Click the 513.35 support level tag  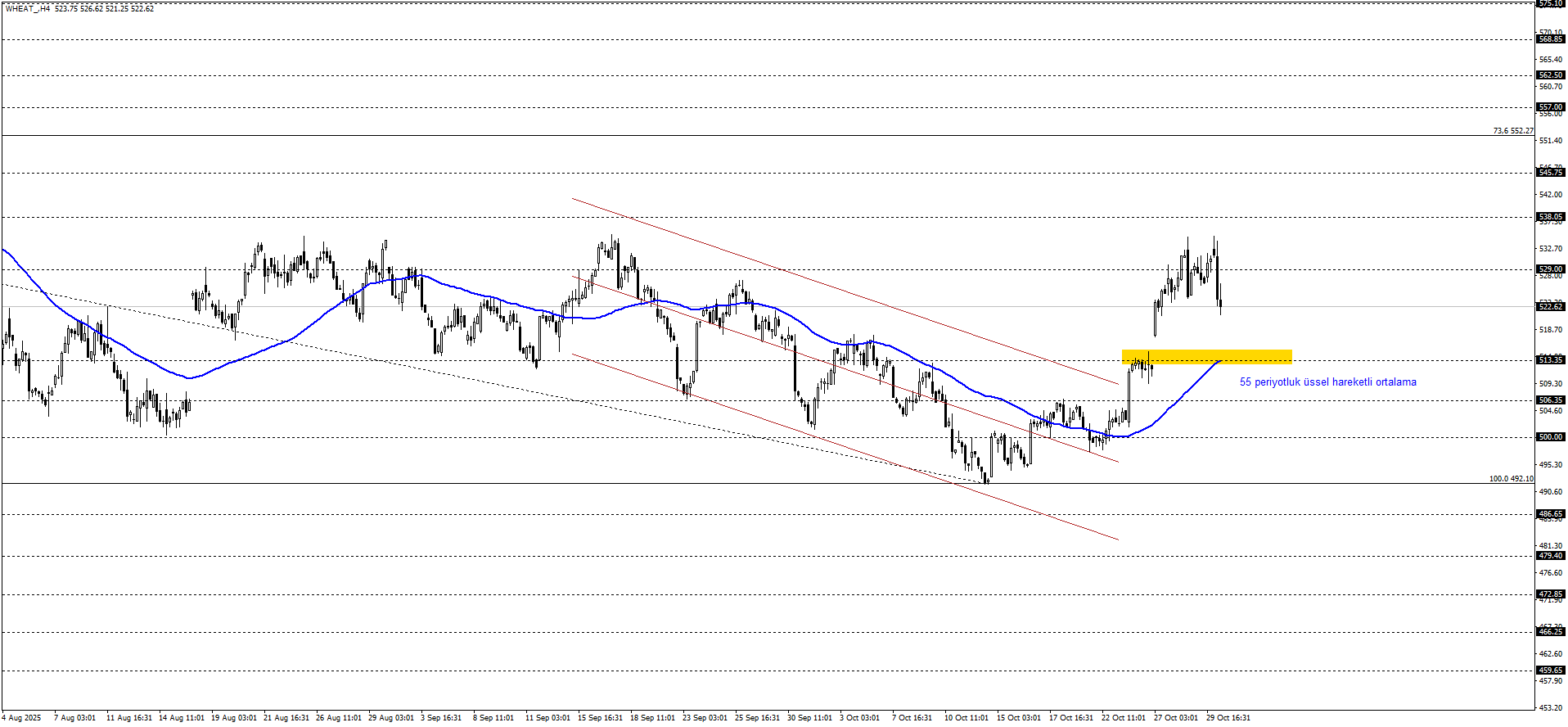tap(1550, 360)
